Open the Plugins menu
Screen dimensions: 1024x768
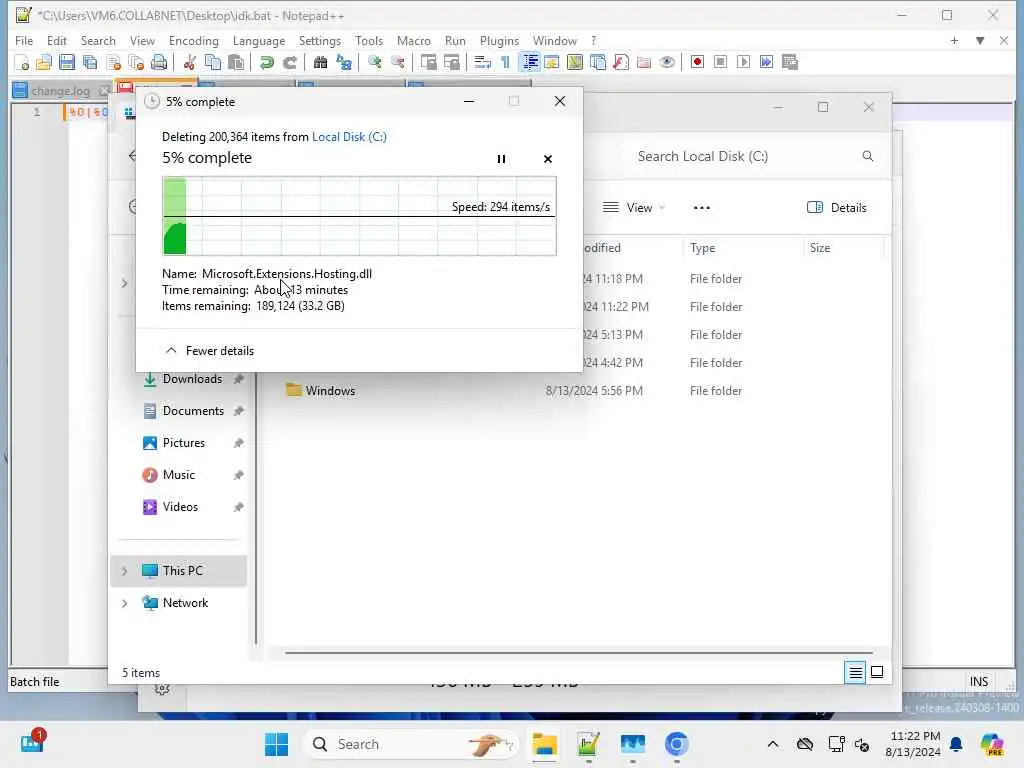[499, 40]
